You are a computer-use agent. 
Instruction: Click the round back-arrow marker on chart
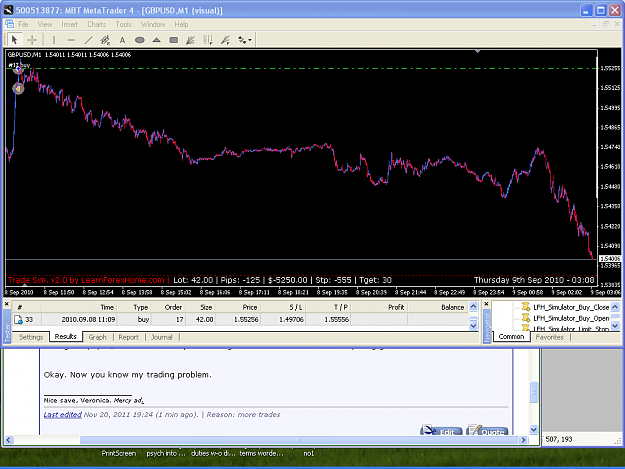[18, 88]
